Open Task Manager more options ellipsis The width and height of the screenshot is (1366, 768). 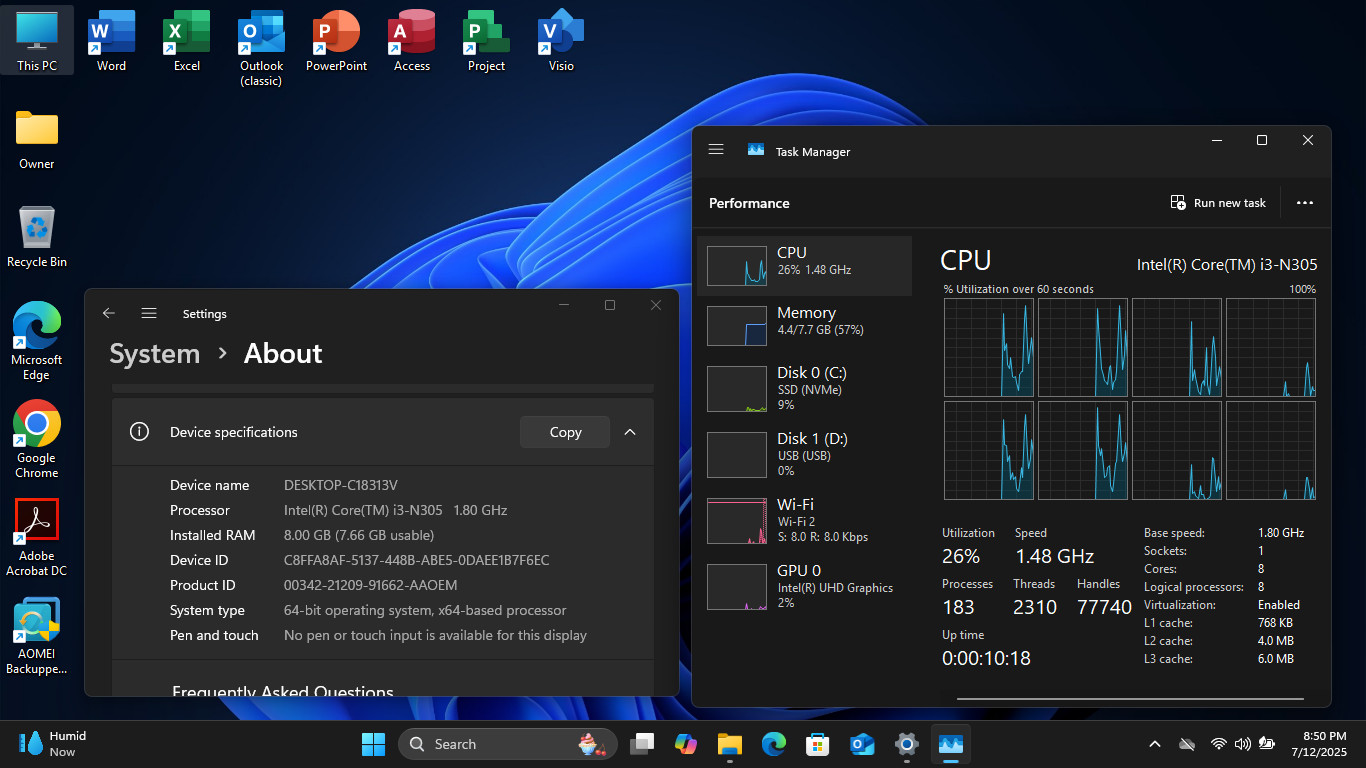[x=1304, y=202]
